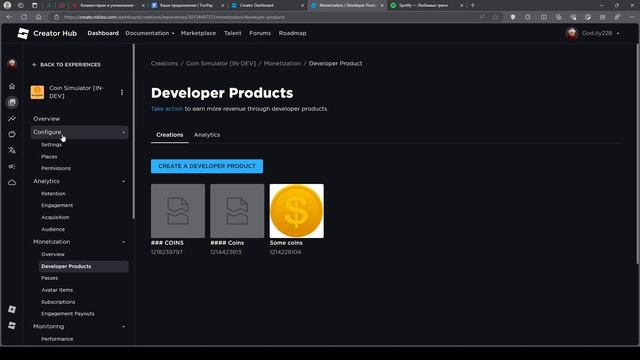
Task: Click the Translation icon in left rail
Action: click(x=12, y=150)
